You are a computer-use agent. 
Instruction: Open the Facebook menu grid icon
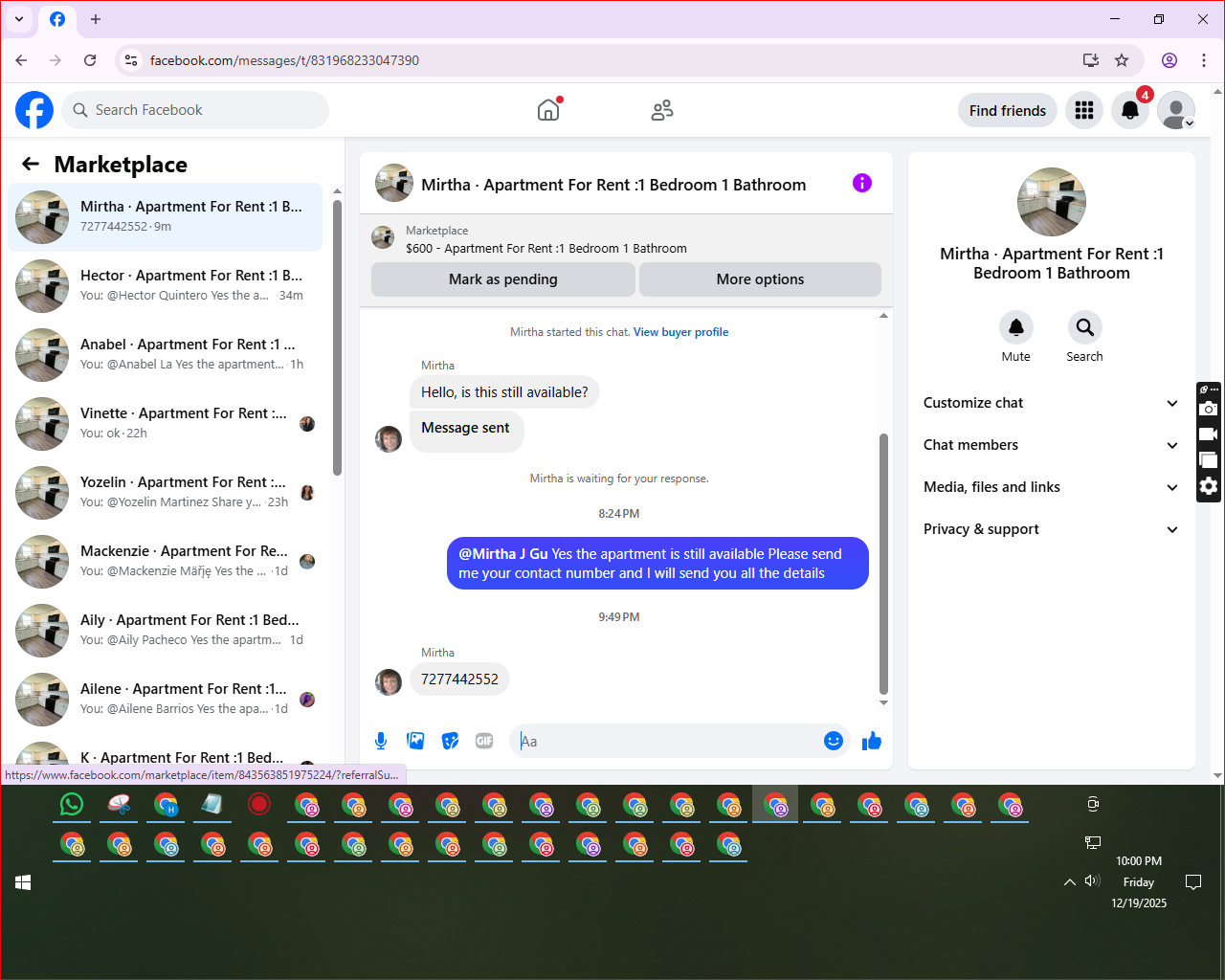1084,110
